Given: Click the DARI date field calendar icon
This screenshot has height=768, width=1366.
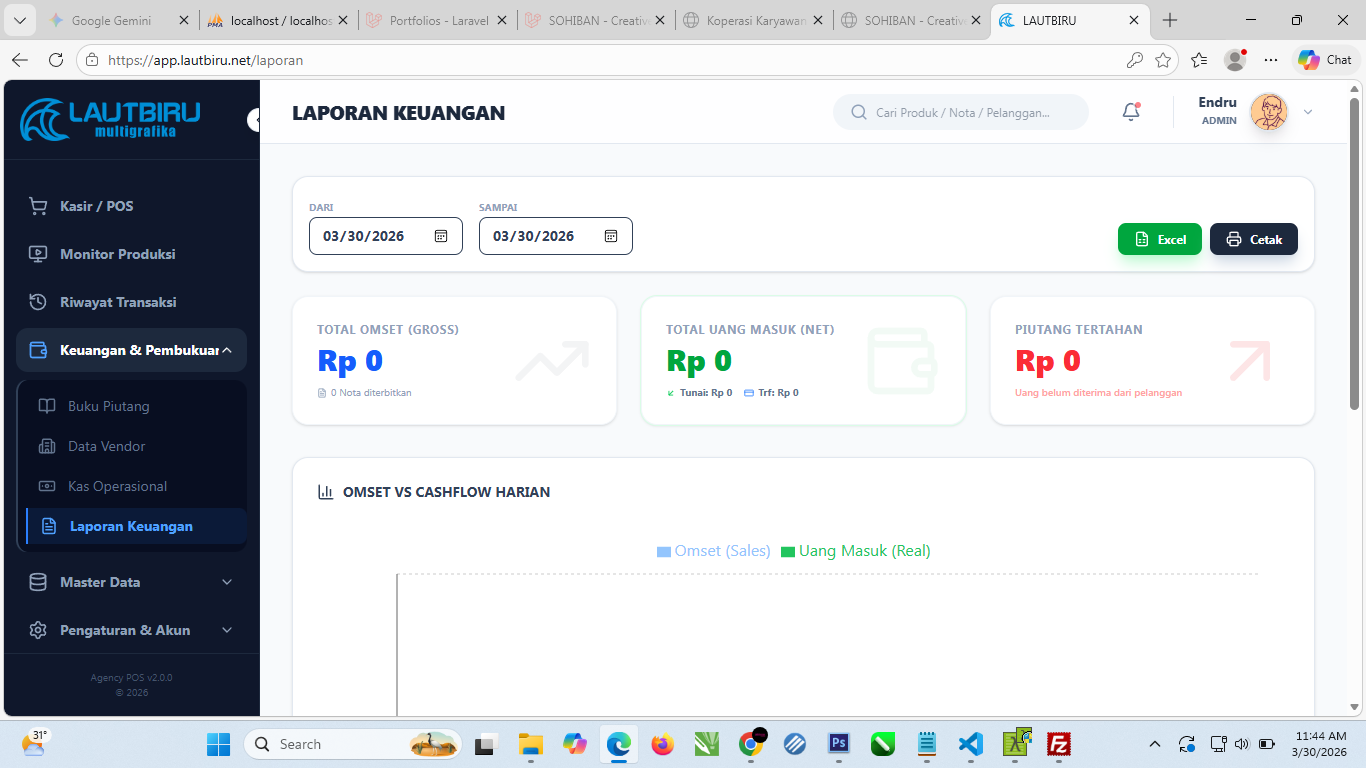Looking at the screenshot, I should (x=440, y=235).
